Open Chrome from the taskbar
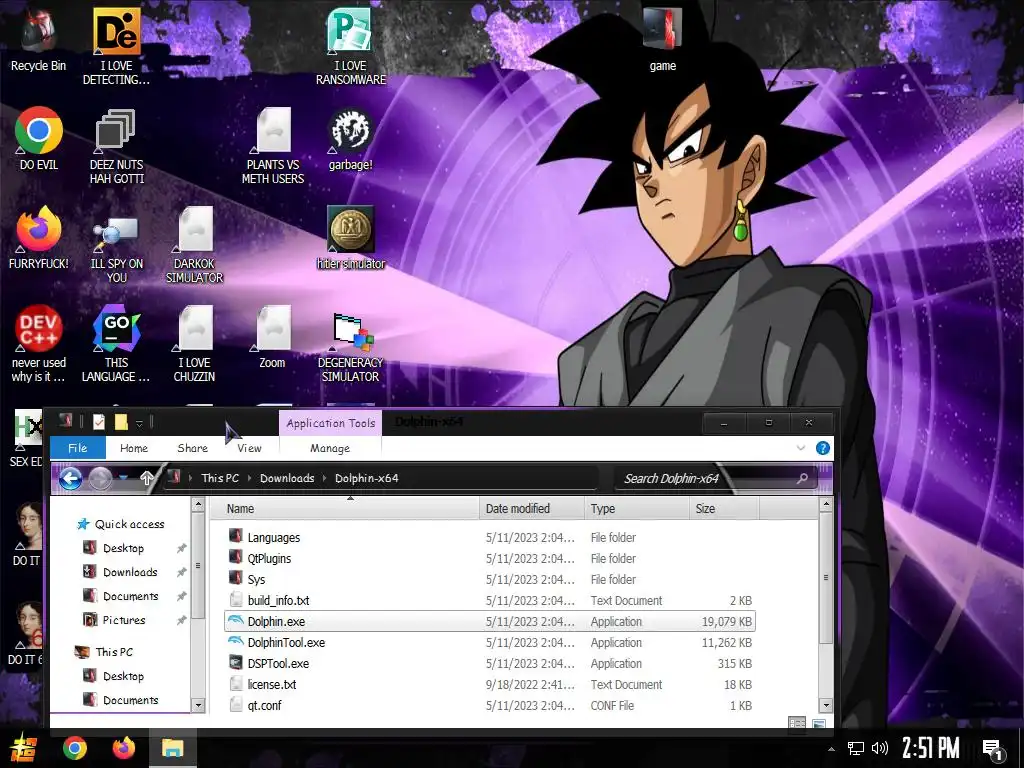 (x=75, y=748)
